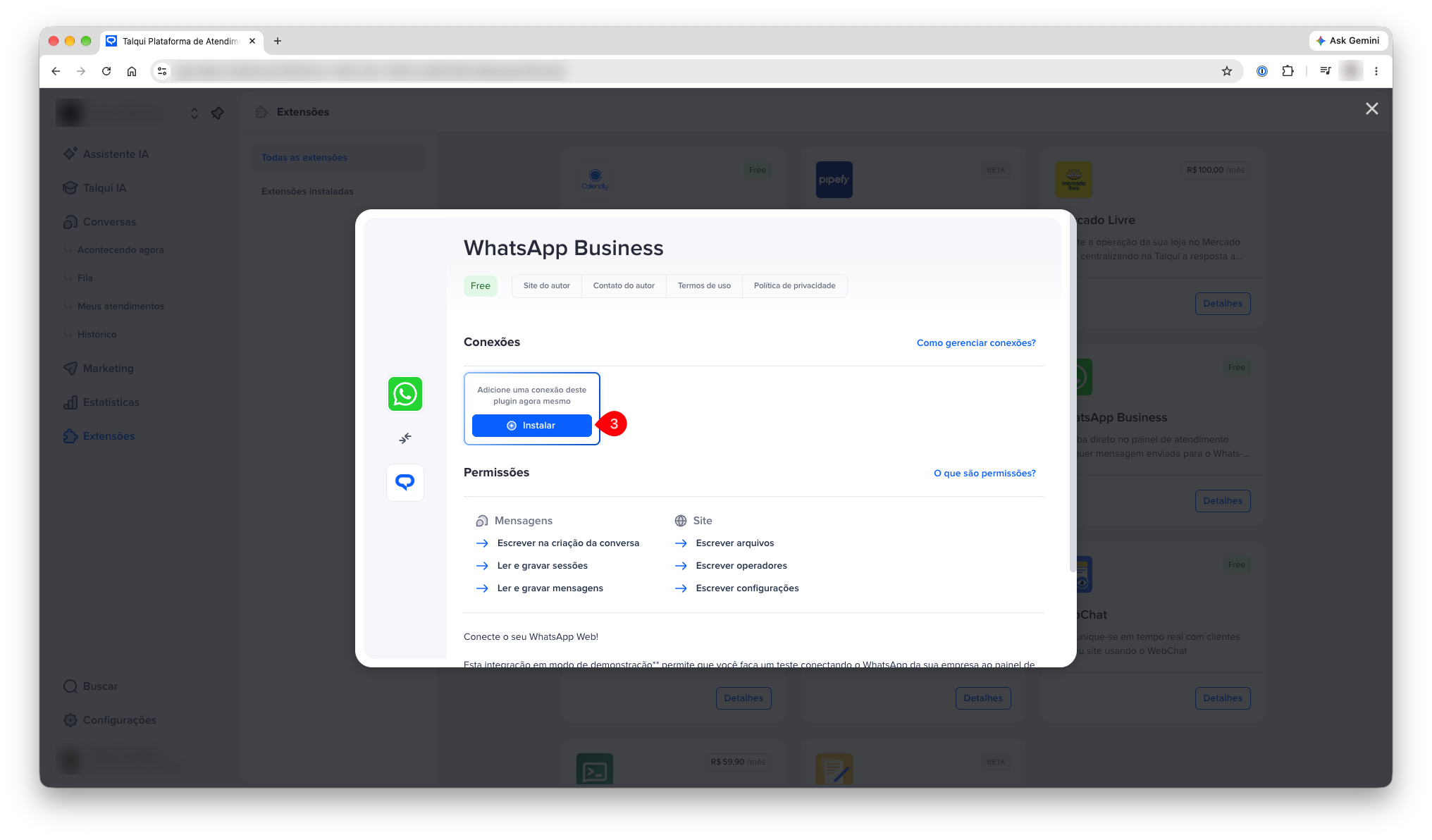
Task: Open Configurações in the sidebar
Action: [119, 720]
